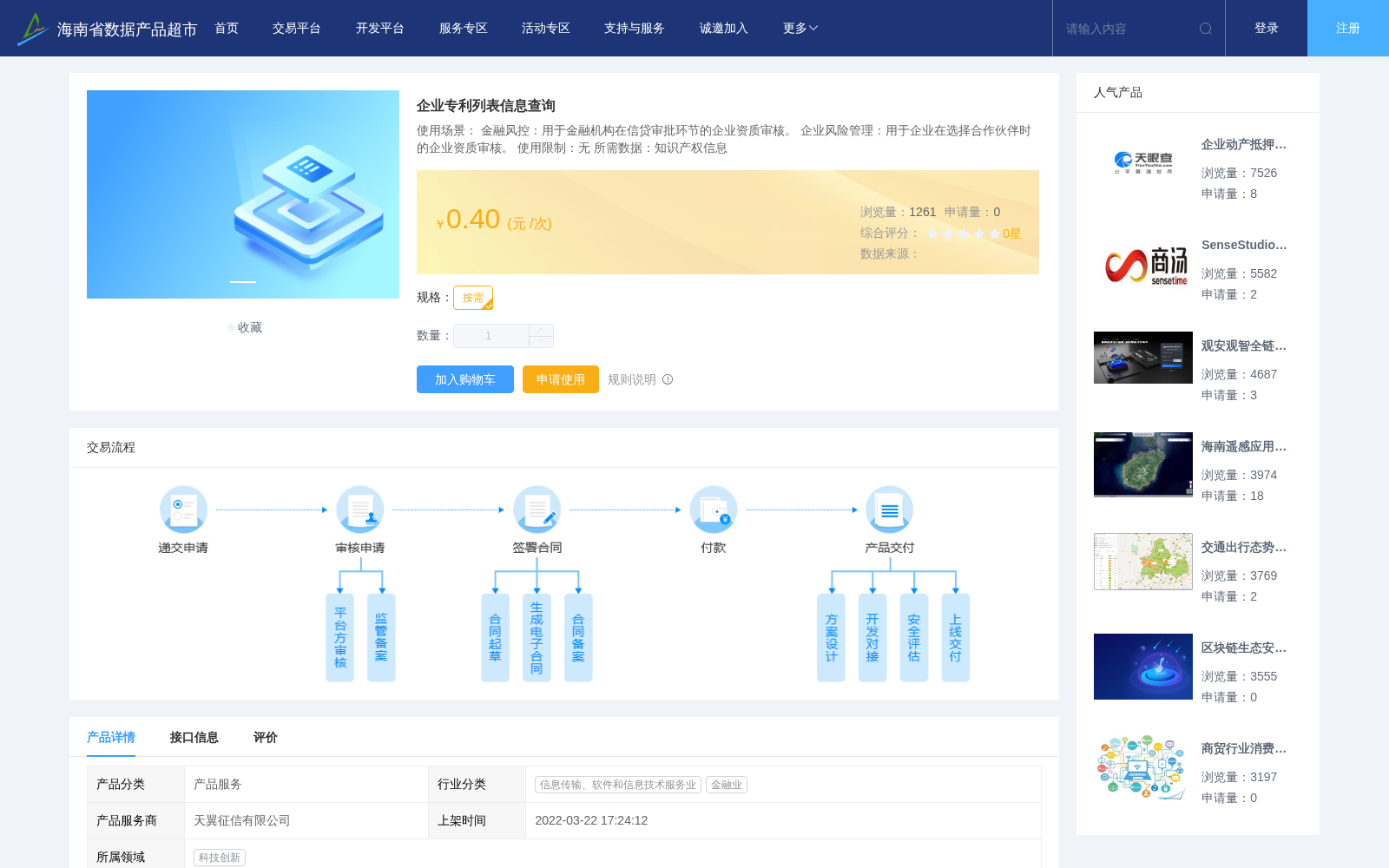
Task: Switch to the 评价 tab
Action: (x=266, y=737)
